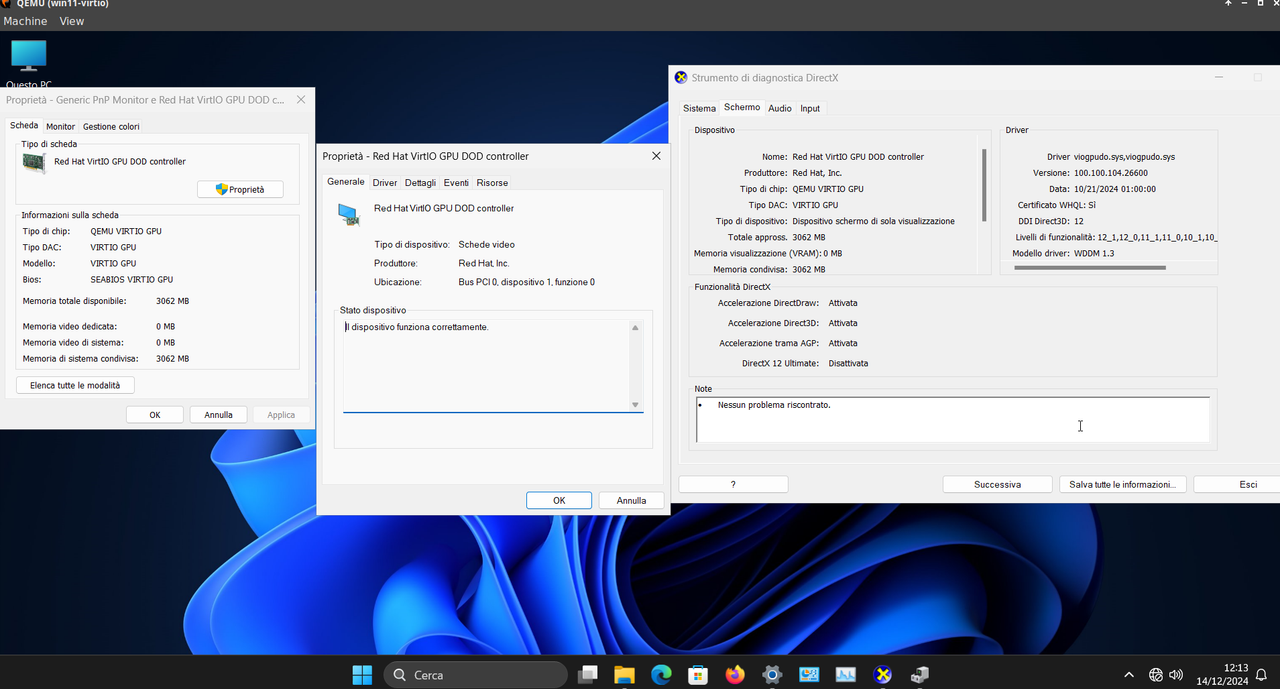Click the Proprietà button with shield icon
Image resolution: width=1280 pixels, height=689 pixels.
pyautogui.click(x=240, y=189)
